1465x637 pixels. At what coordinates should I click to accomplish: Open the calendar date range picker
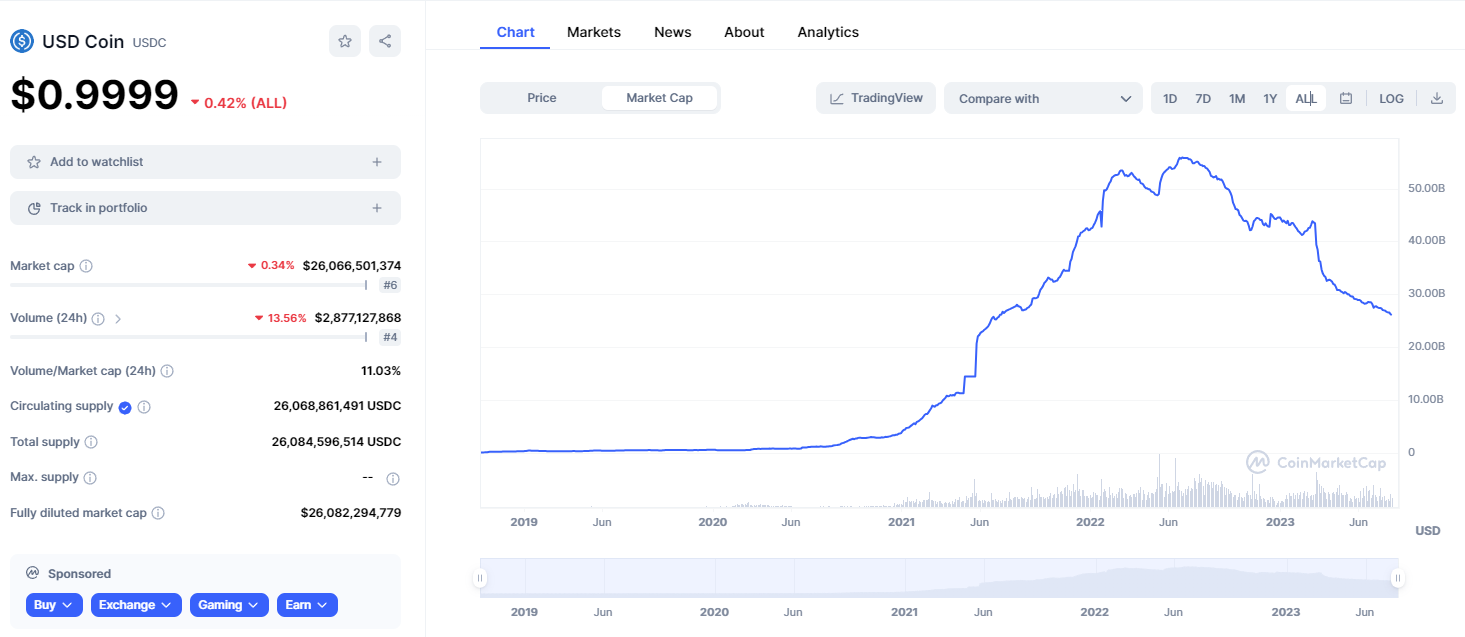tap(1346, 98)
